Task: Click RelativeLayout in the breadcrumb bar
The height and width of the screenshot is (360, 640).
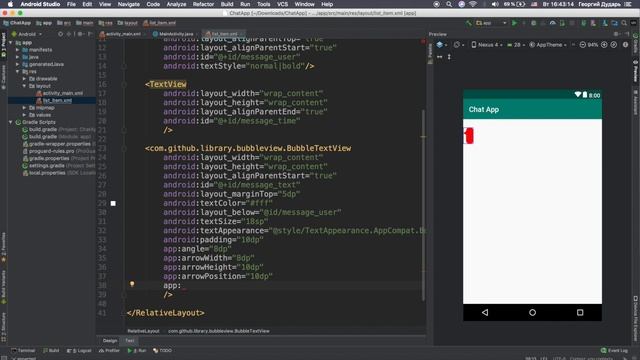Action: [x=143, y=331]
